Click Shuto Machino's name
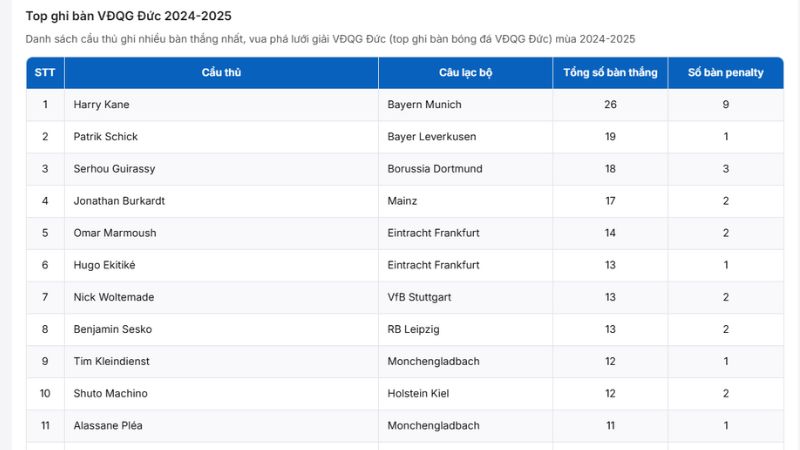The image size is (800, 450). click(112, 393)
